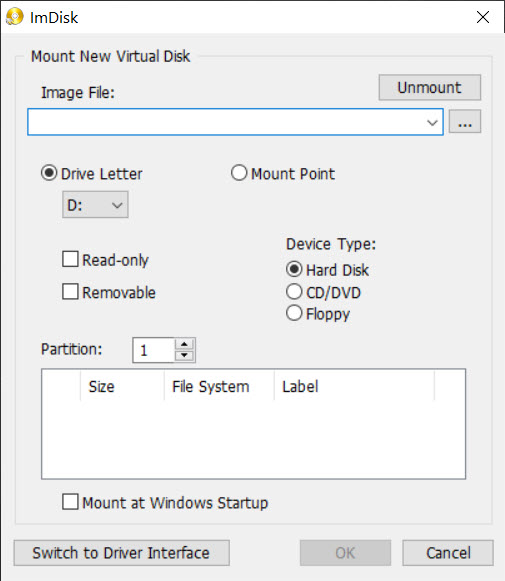Cancel the mount dialog

pos(448,553)
